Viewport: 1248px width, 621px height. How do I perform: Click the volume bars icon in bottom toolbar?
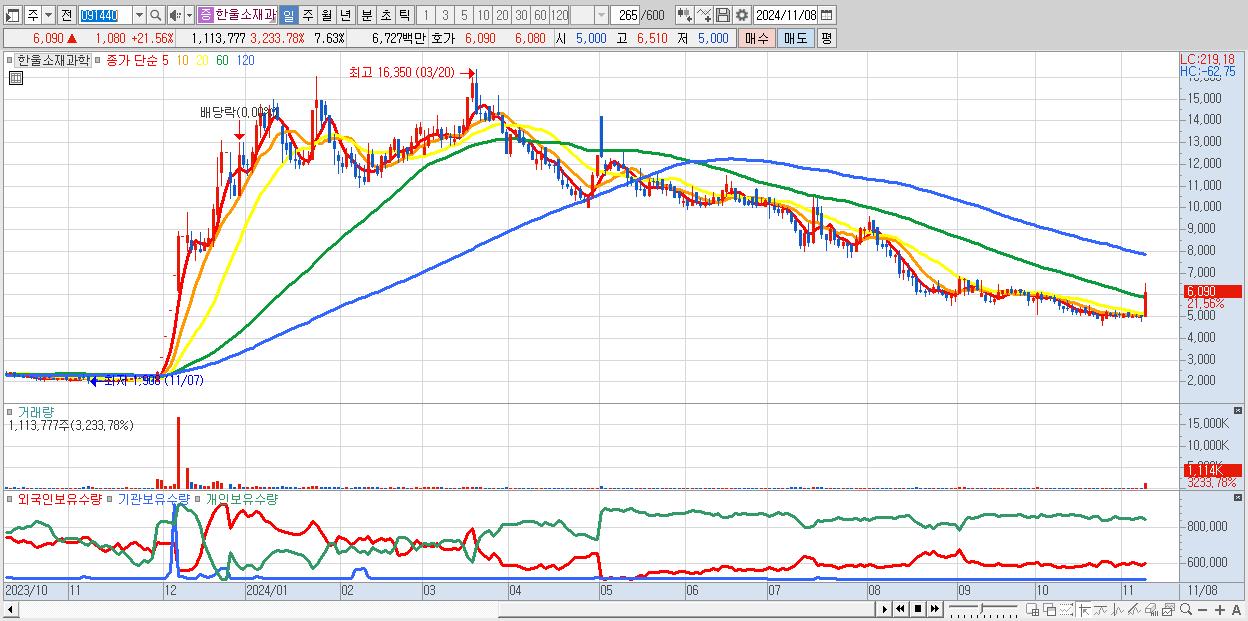pyautogui.click(x=1152, y=609)
